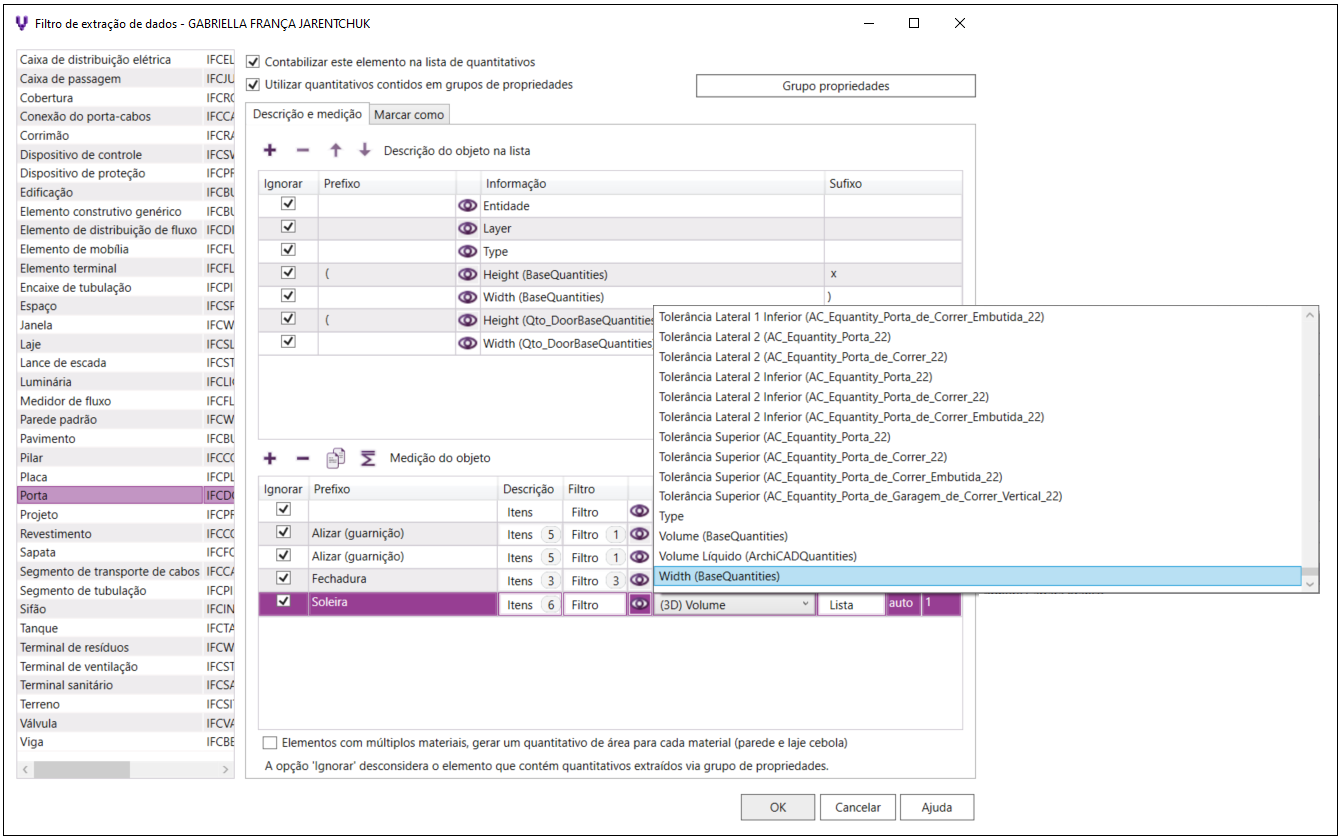
Task: Uncheck 'Contabilizar este elemento na lista' checkbox
Action: [x=253, y=62]
